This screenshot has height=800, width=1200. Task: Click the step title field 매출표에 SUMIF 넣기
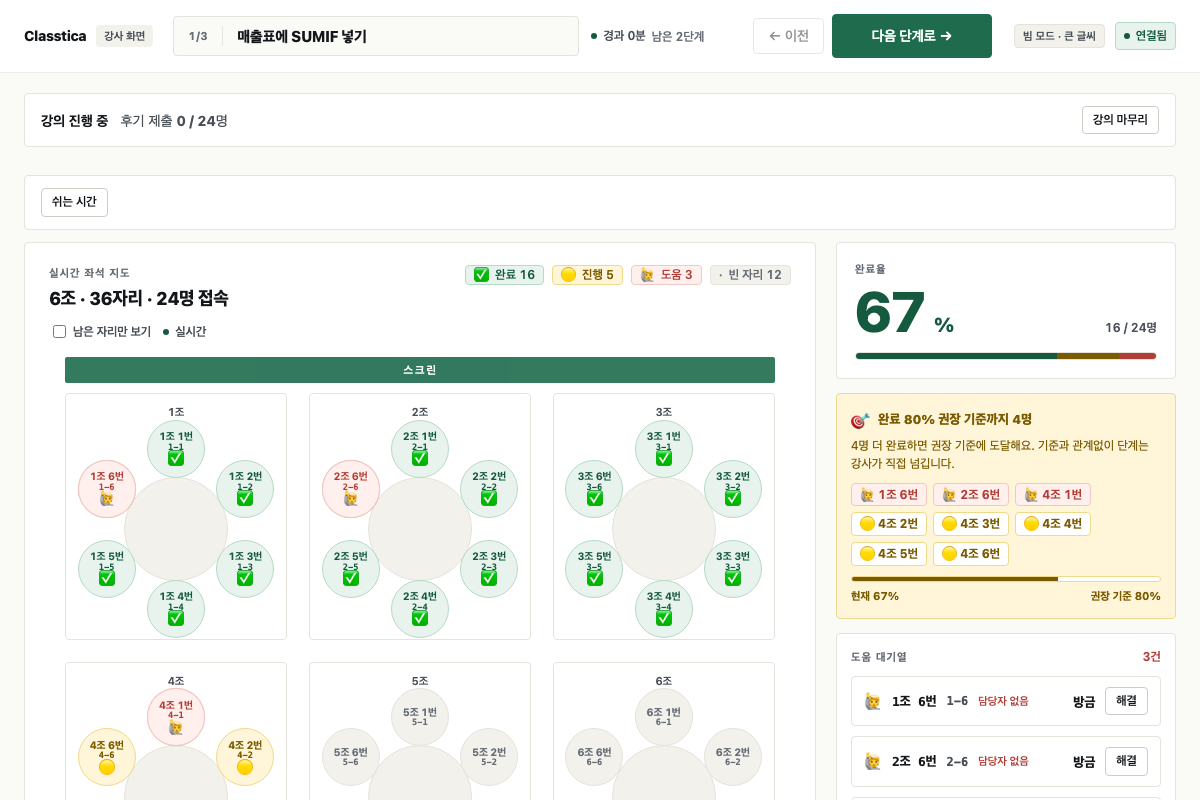(x=376, y=36)
